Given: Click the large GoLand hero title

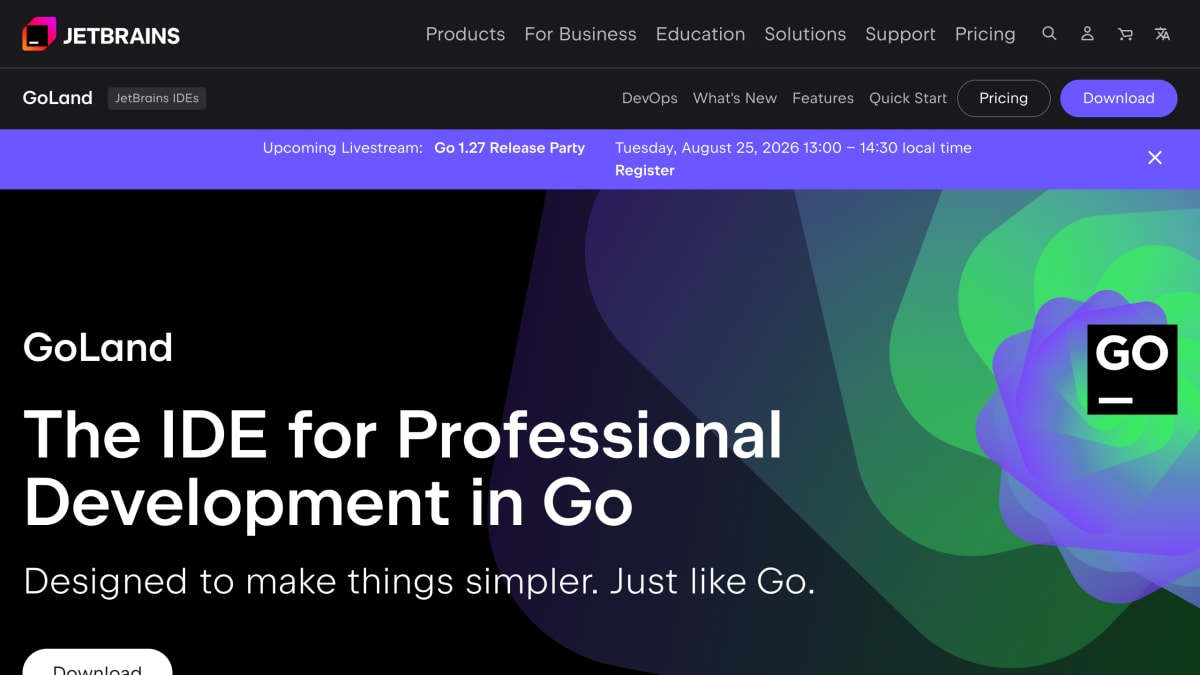Looking at the screenshot, I should click(x=98, y=347).
